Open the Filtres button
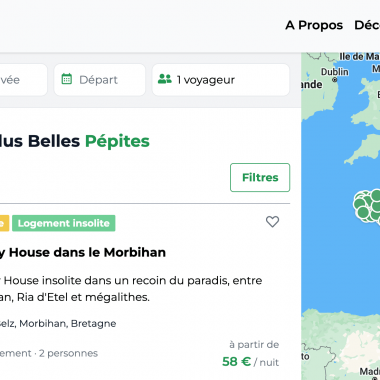The width and height of the screenshot is (380, 380). (260, 177)
